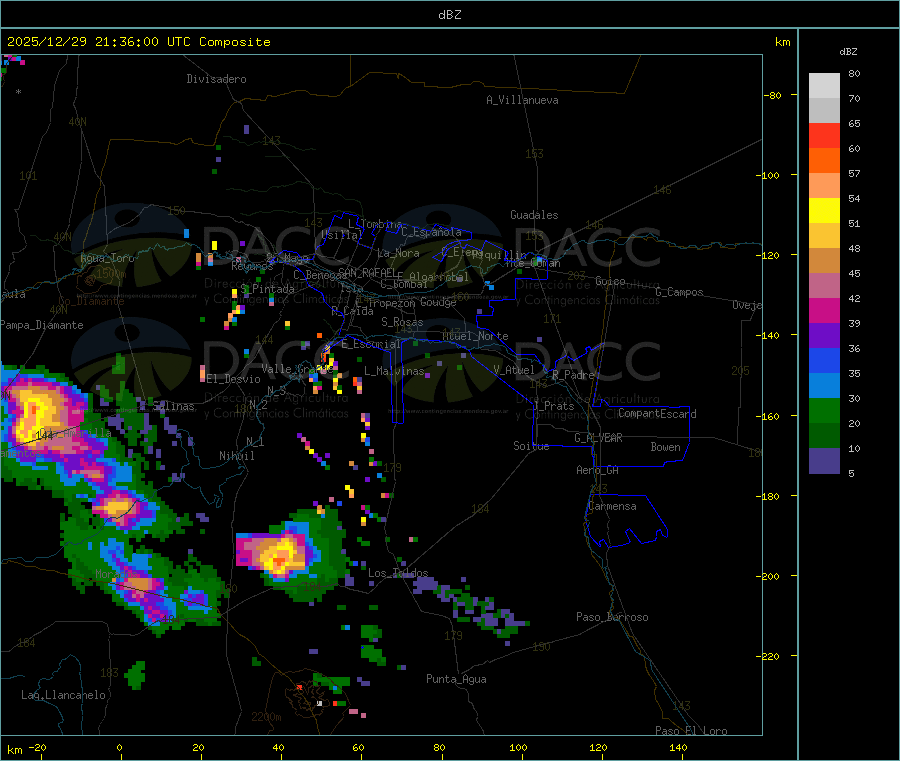900x761 pixels.
Task: Click the G_Campos location label
Action: click(x=680, y=292)
